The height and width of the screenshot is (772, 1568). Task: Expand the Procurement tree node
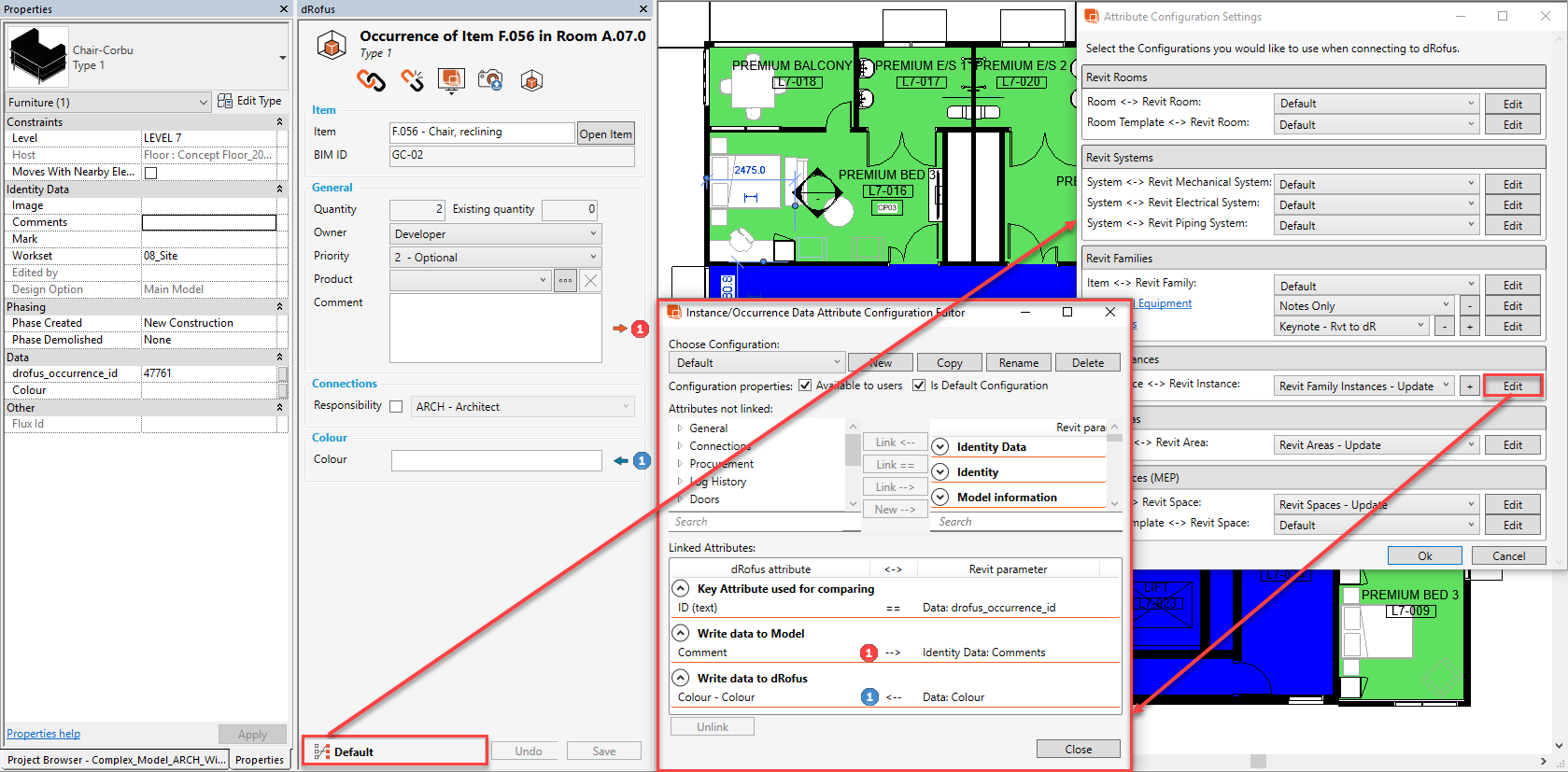click(x=680, y=464)
